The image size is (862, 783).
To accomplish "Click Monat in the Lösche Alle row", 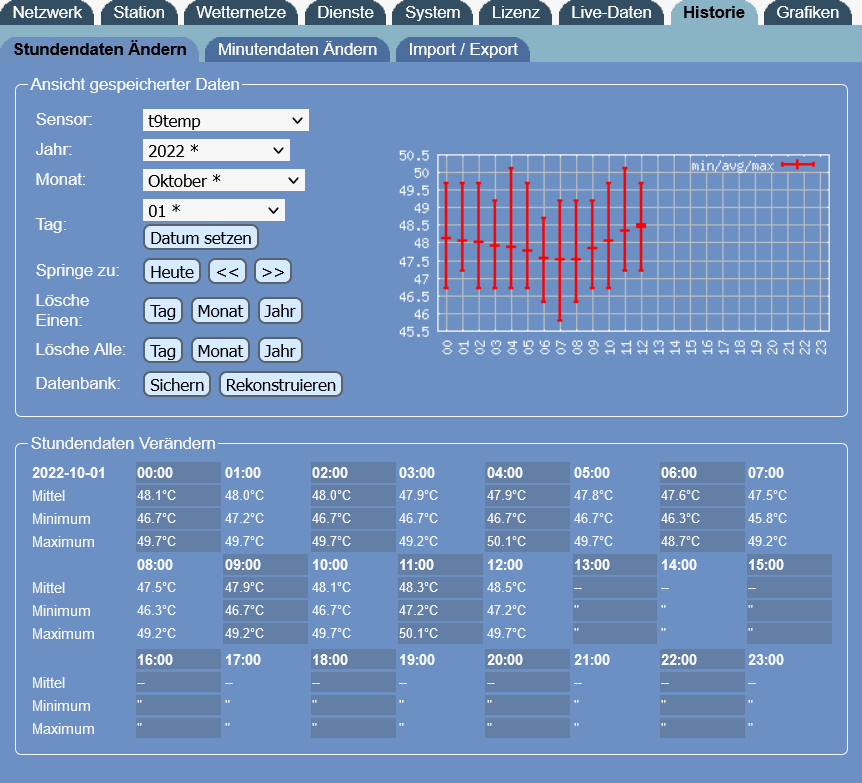I will tap(220, 351).
